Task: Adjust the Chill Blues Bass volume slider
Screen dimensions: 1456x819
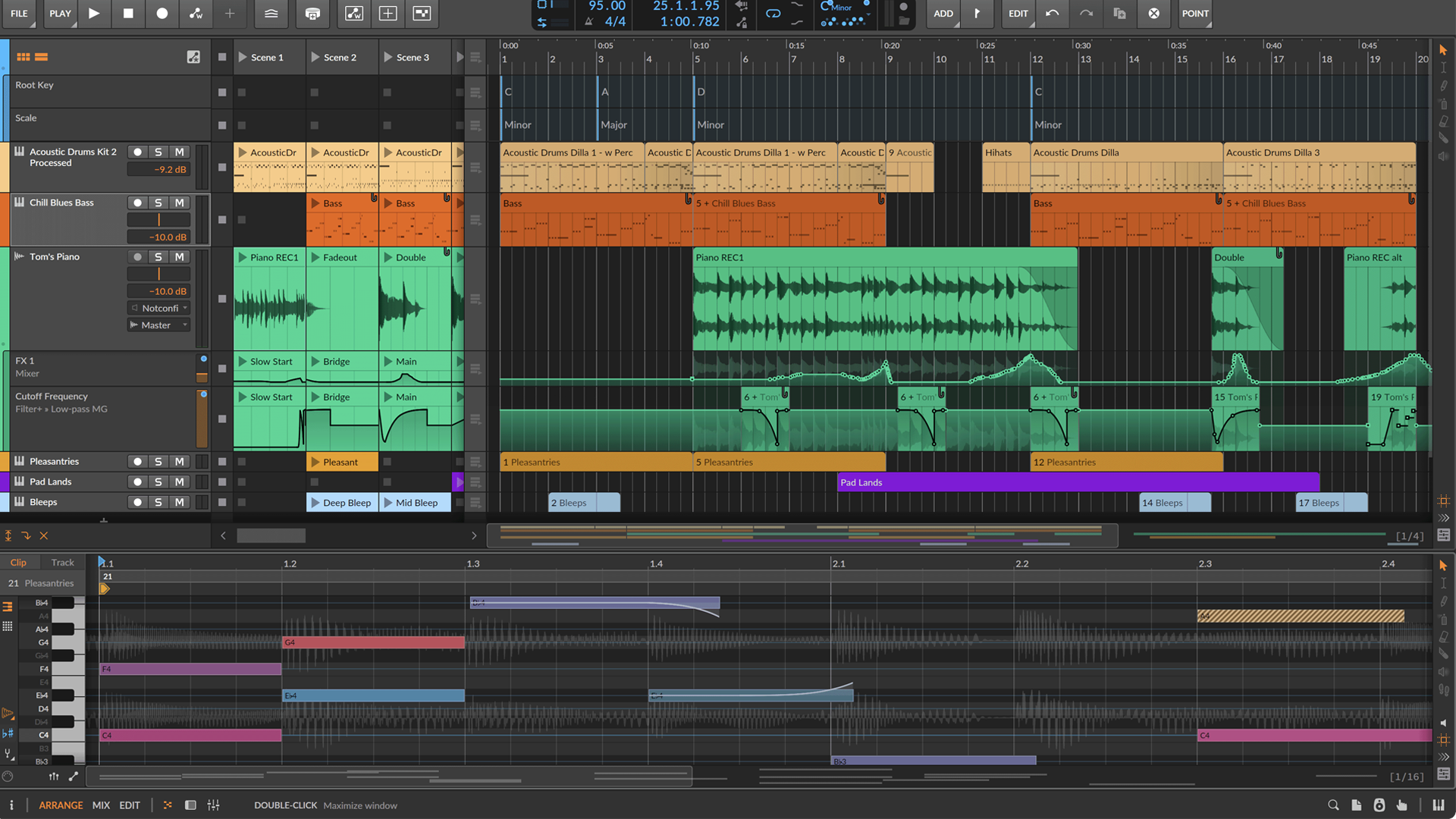Action: click(x=158, y=219)
